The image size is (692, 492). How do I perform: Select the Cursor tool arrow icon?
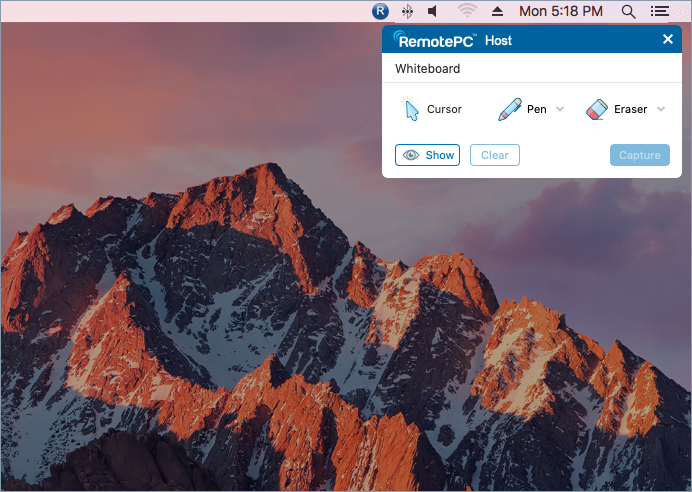coord(410,109)
